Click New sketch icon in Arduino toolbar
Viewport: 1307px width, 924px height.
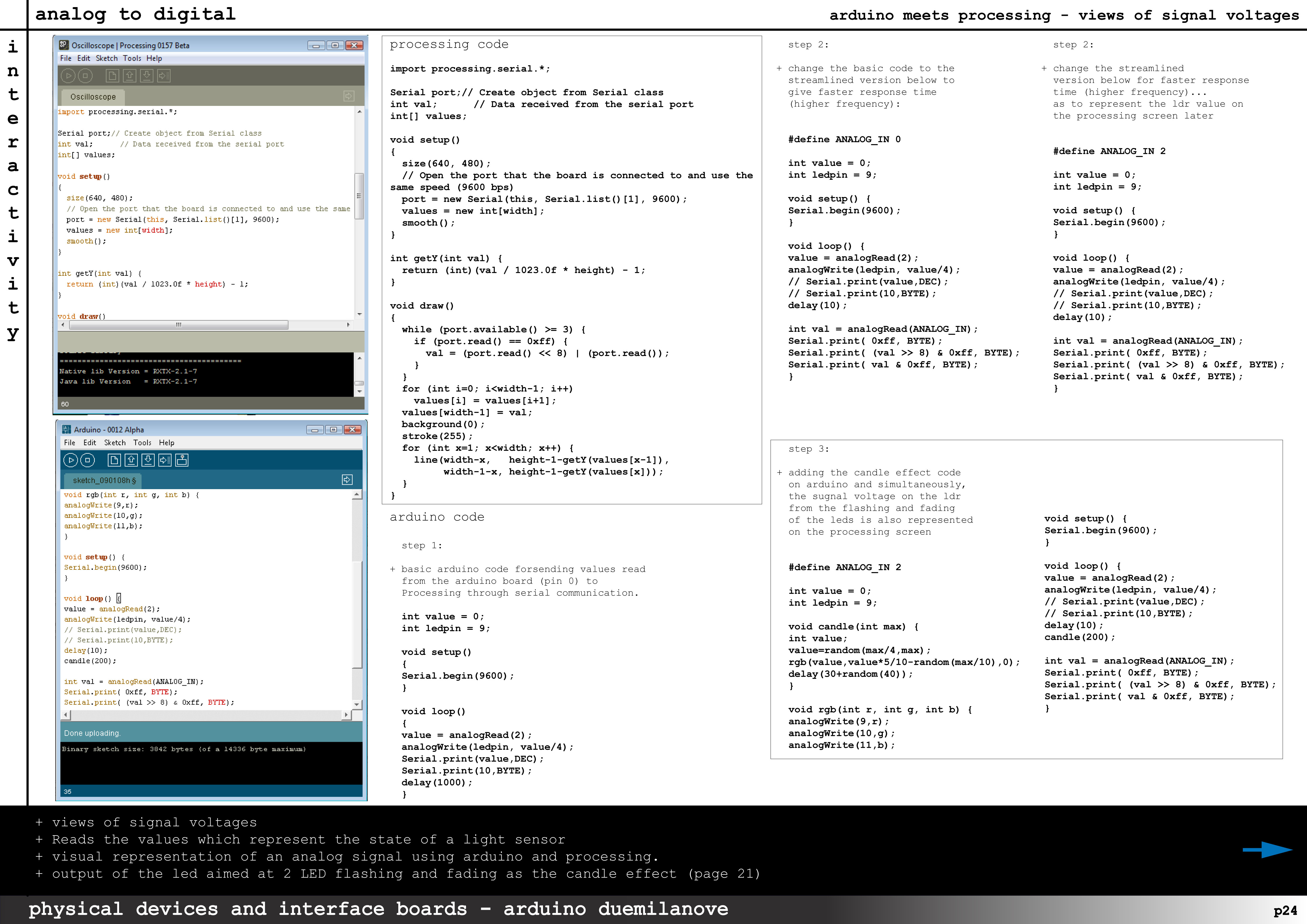click(x=114, y=460)
